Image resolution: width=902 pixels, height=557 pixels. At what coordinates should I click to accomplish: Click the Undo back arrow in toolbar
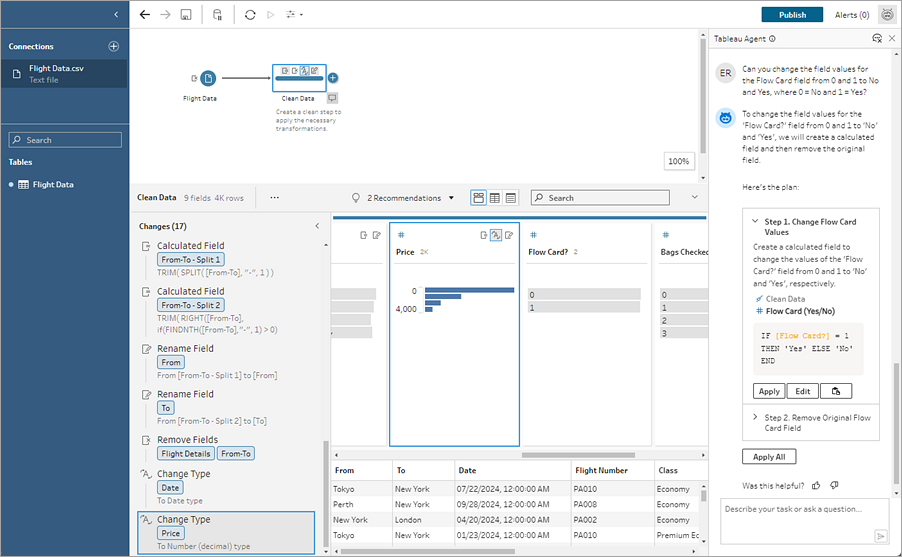click(x=144, y=15)
